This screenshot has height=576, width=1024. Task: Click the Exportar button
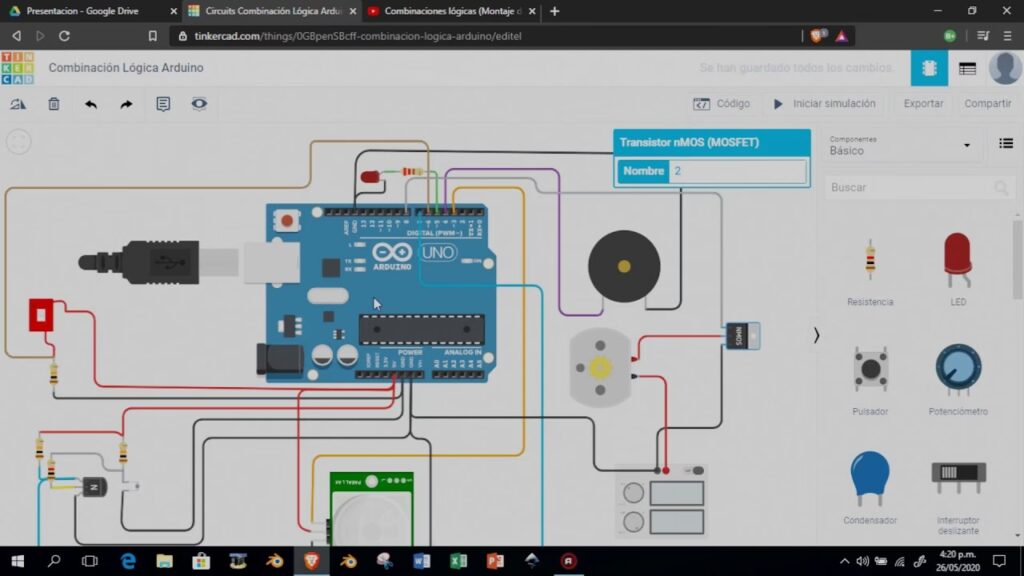pos(923,104)
